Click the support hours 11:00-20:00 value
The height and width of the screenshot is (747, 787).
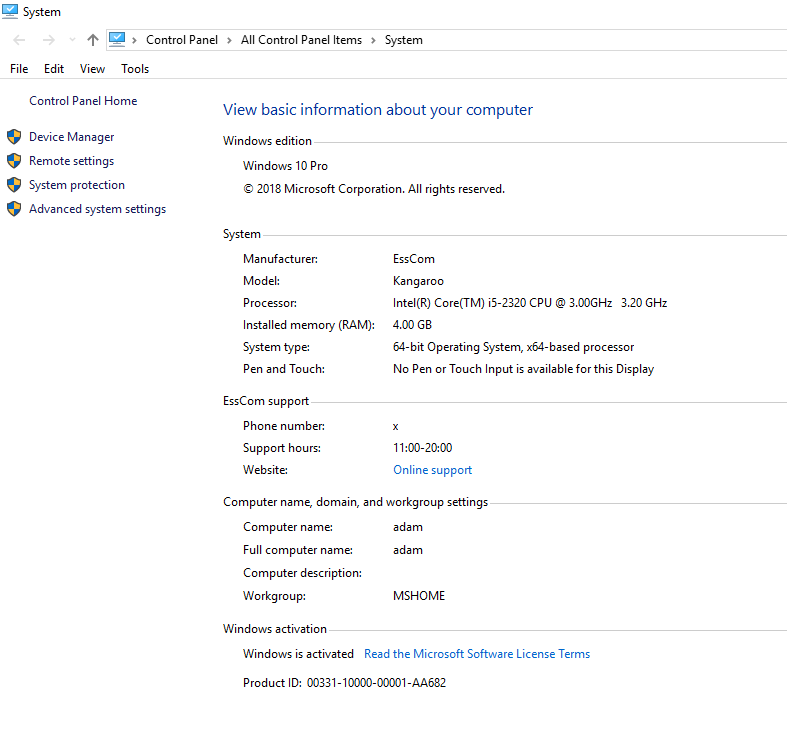pyautogui.click(x=422, y=448)
